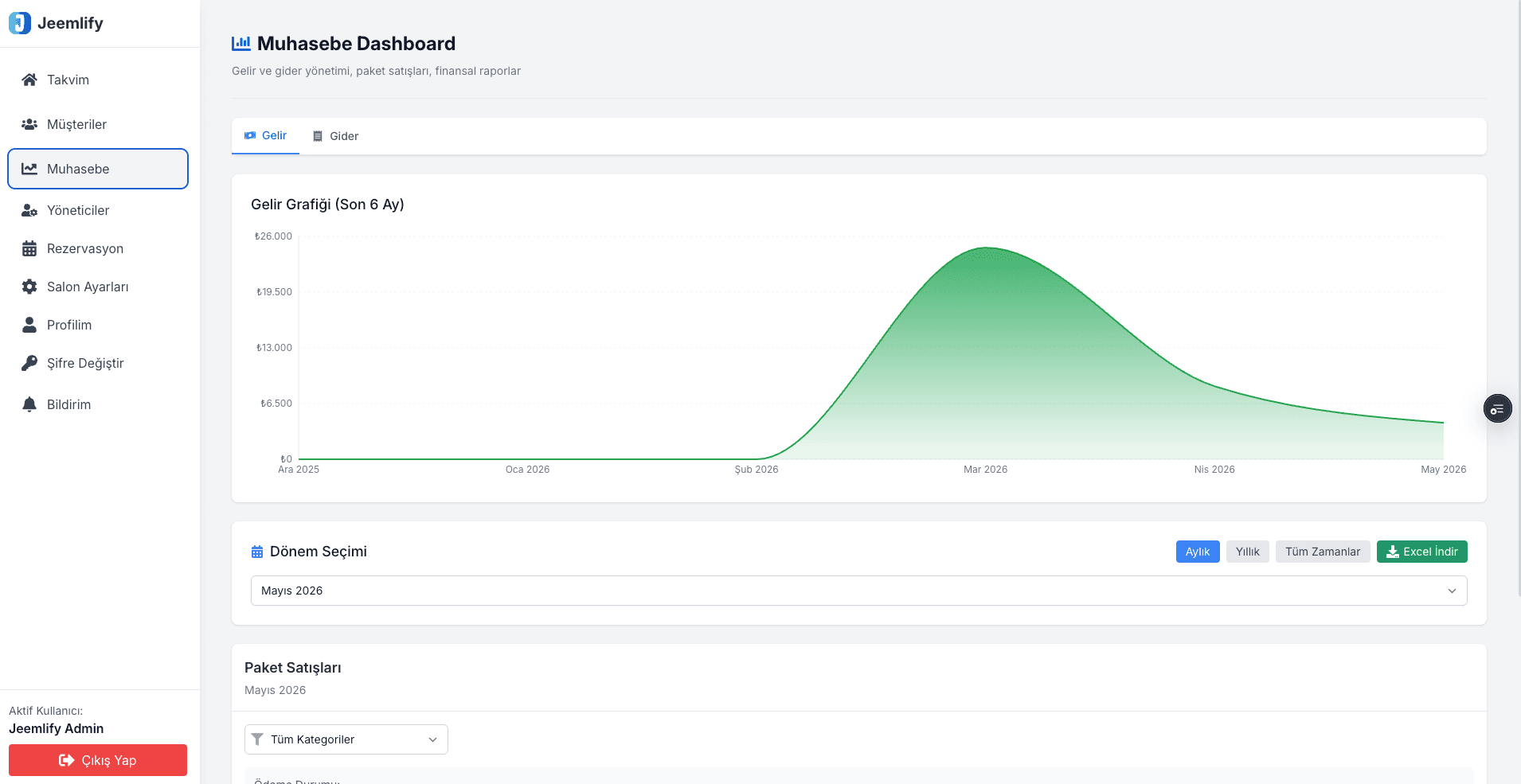The height and width of the screenshot is (784, 1521).
Task: Open Takvim via the home icon
Action: click(29, 80)
